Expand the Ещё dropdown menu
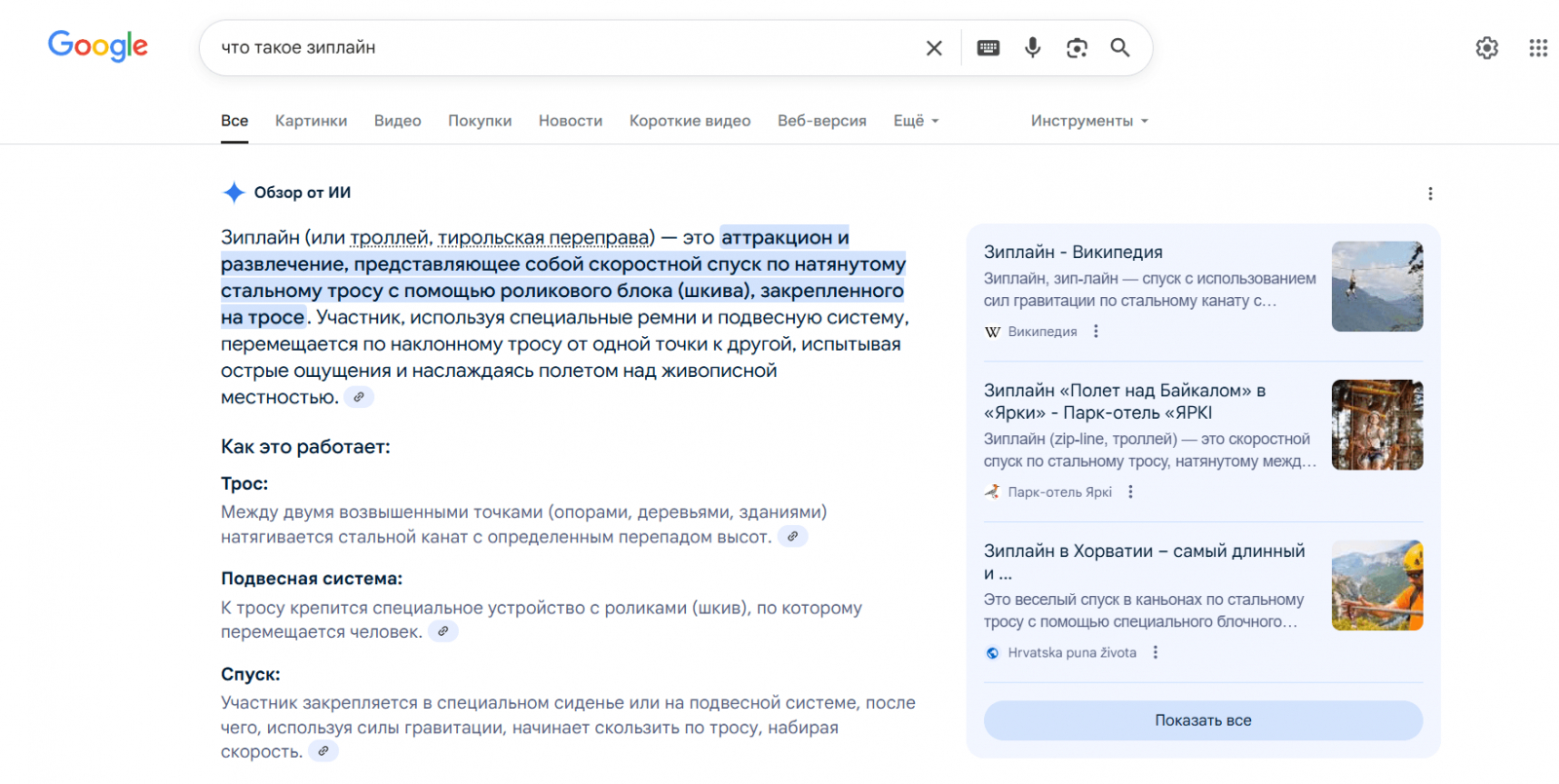 pyautogui.click(x=916, y=121)
